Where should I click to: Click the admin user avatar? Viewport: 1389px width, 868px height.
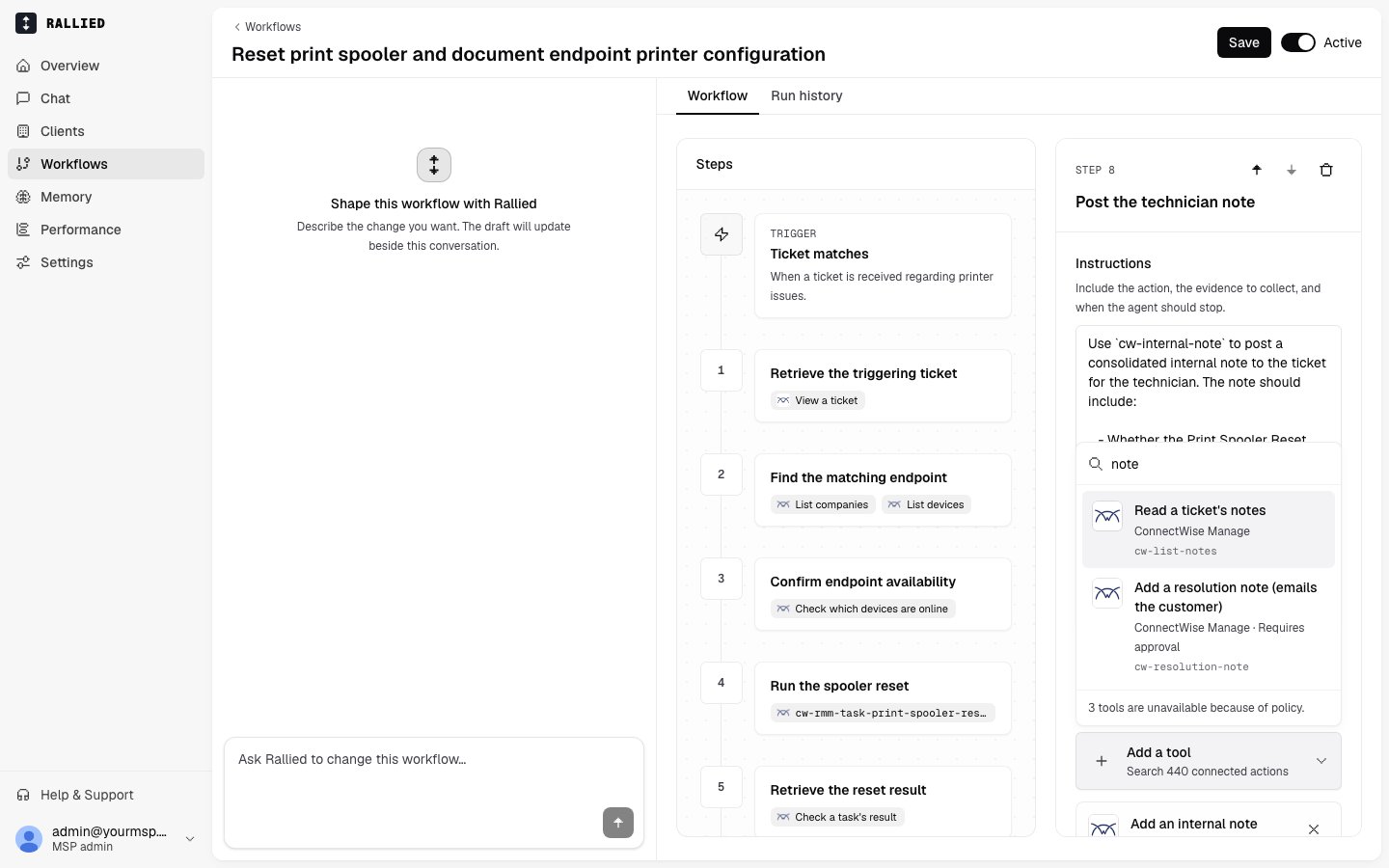coord(29,839)
